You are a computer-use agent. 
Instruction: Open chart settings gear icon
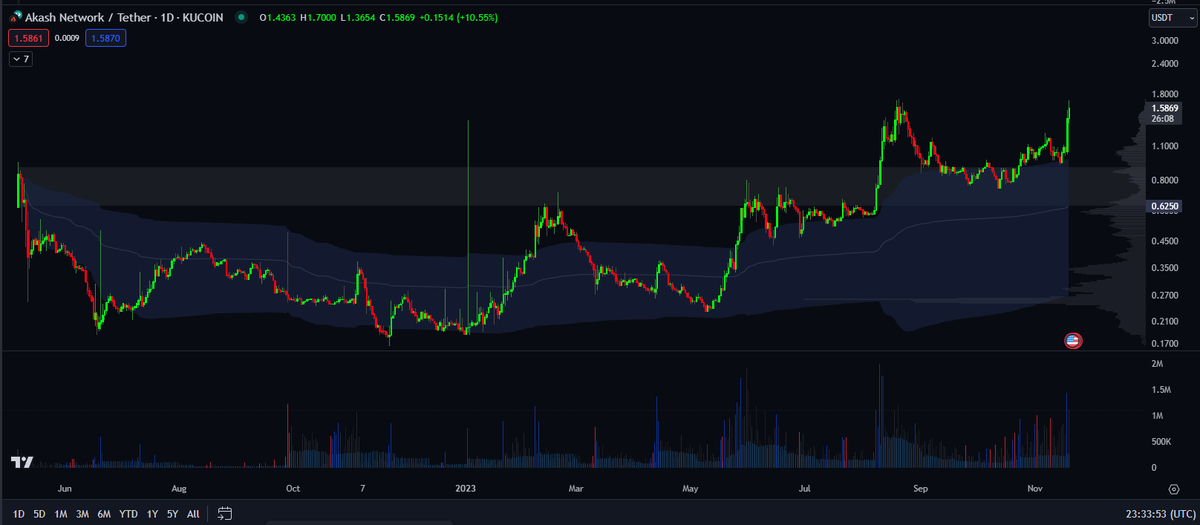1174,488
